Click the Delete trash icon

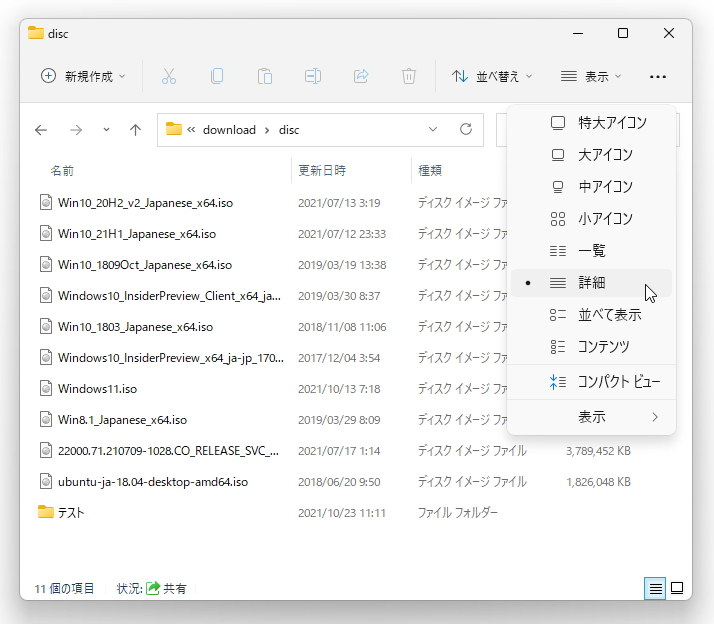pyautogui.click(x=409, y=76)
